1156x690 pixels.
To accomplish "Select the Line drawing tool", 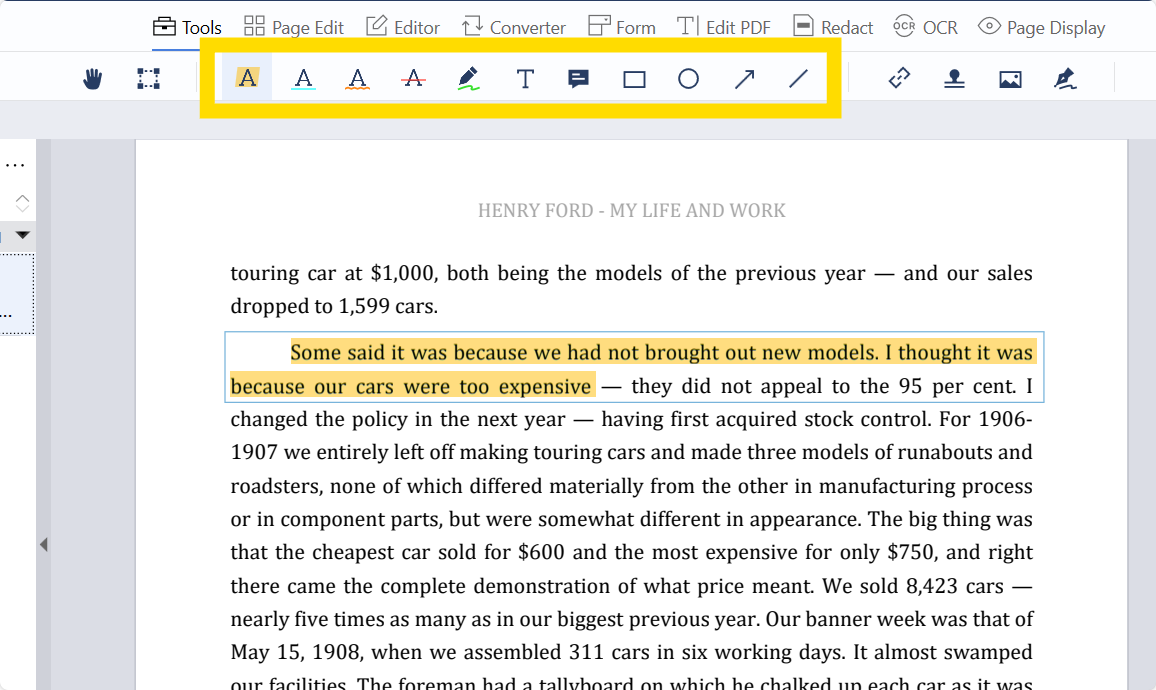I will [x=798, y=78].
